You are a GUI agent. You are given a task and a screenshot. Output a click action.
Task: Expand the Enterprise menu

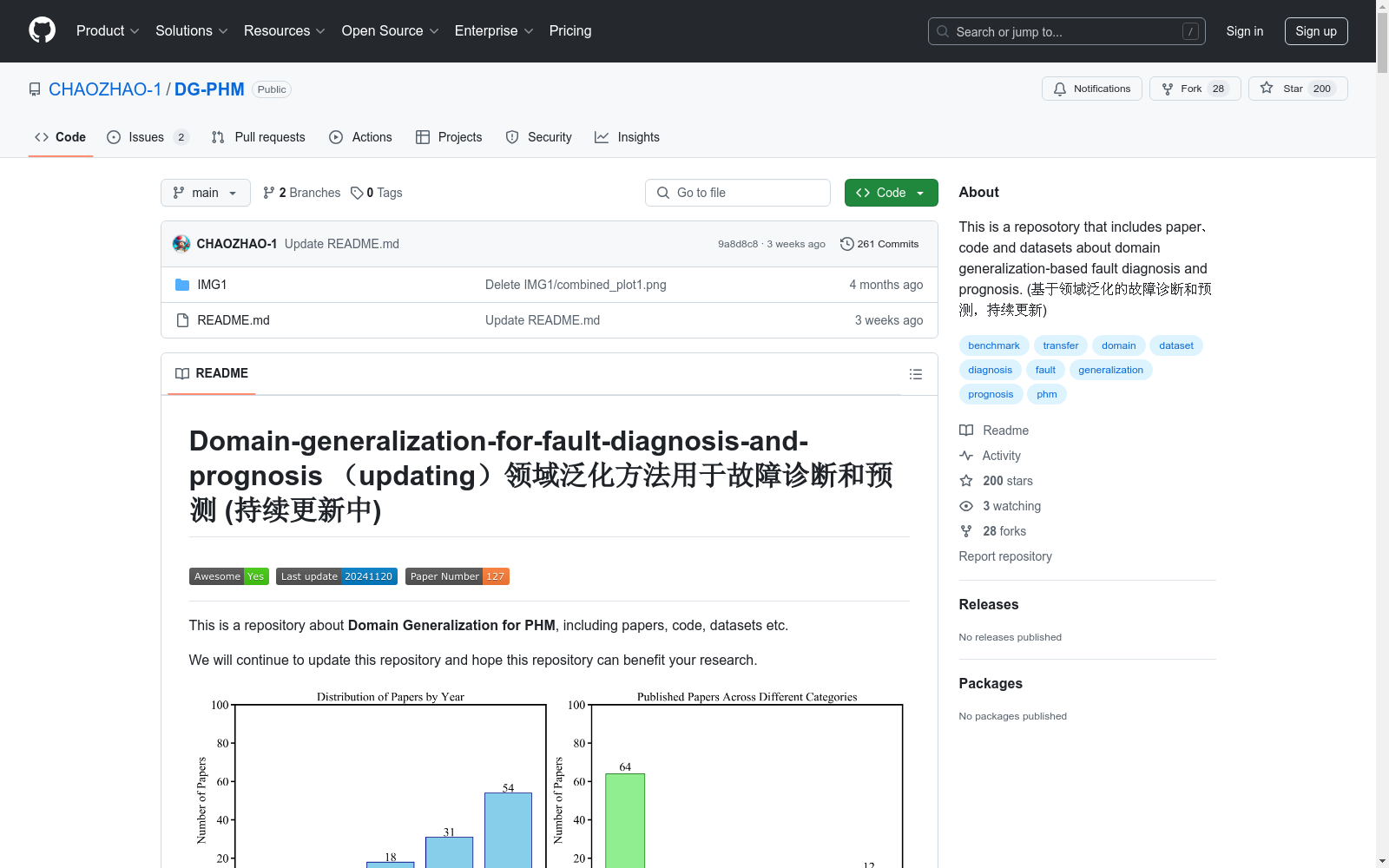[x=494, y=31]
